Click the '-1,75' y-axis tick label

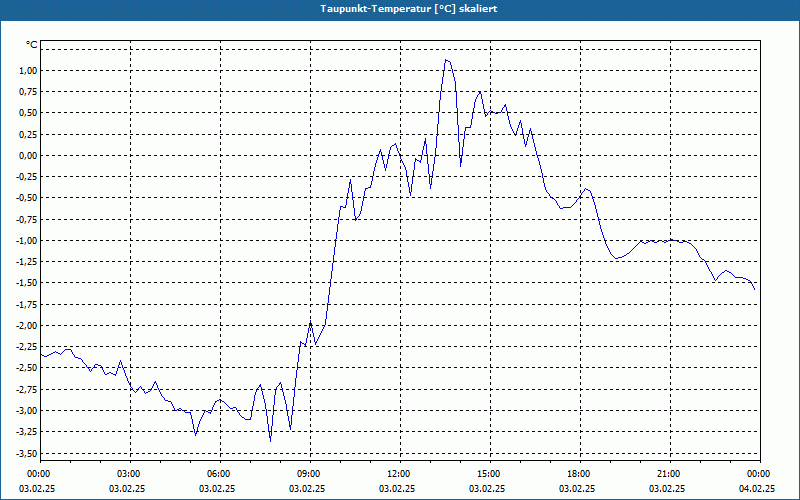27,305
